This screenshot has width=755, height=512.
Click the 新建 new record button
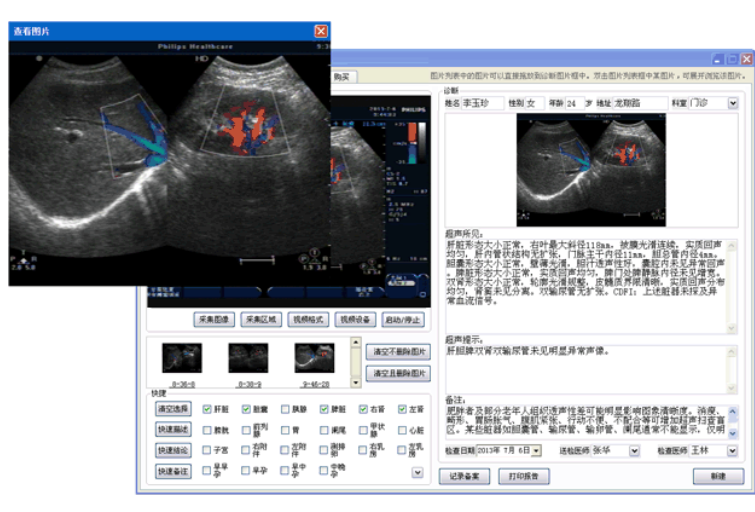[718, 476]
